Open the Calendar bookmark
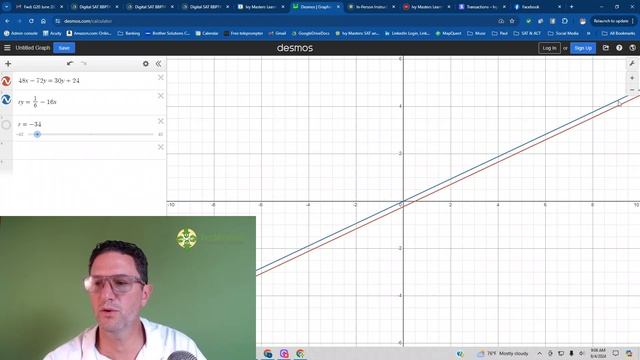Viewport: 640px width, 360px height. click(207, 33)
